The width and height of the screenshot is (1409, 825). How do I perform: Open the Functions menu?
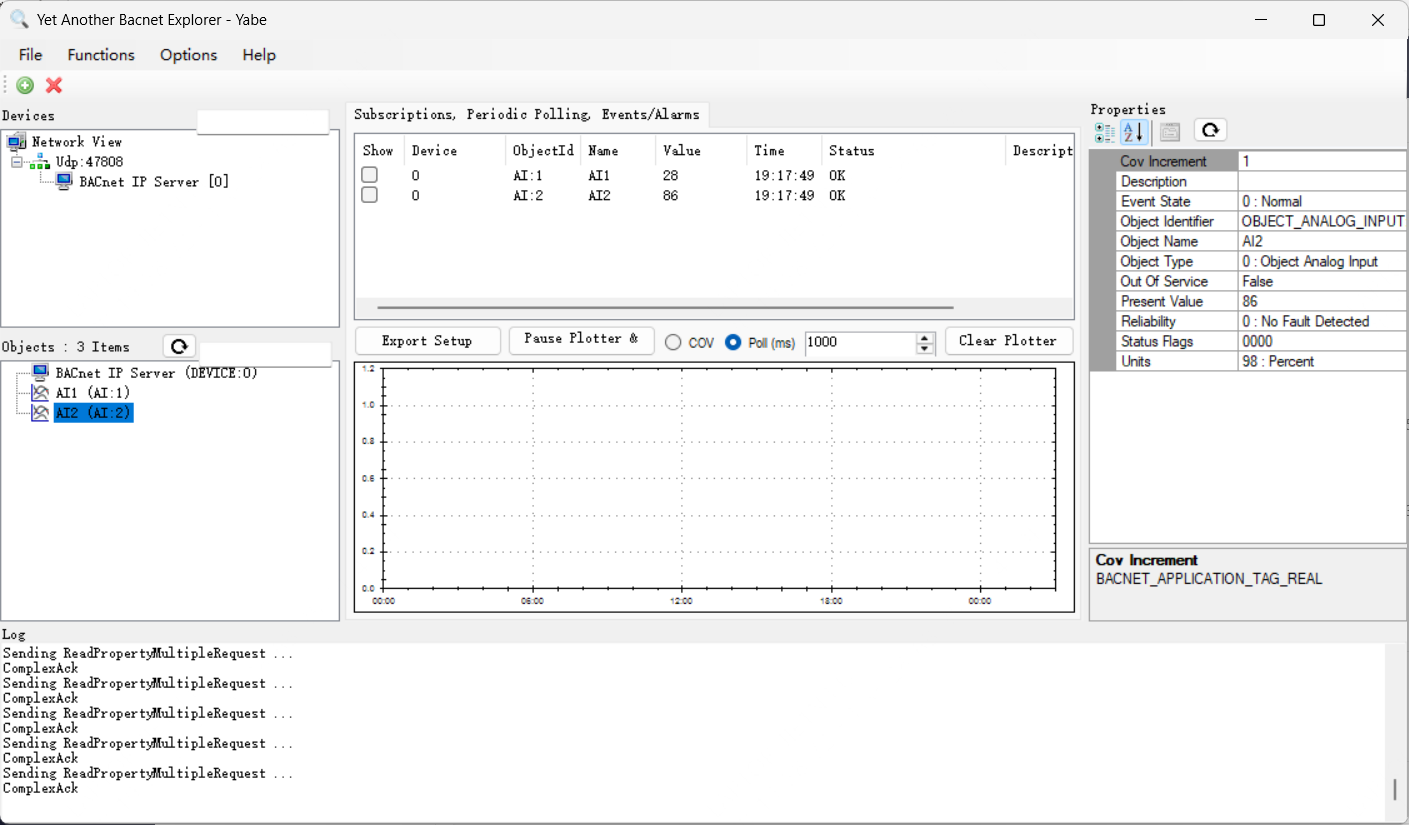101,55
